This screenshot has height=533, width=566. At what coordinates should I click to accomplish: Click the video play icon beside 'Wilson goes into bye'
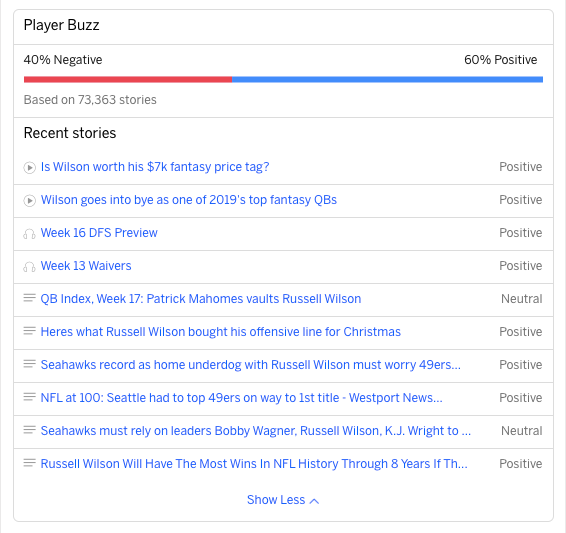[30, 200]
